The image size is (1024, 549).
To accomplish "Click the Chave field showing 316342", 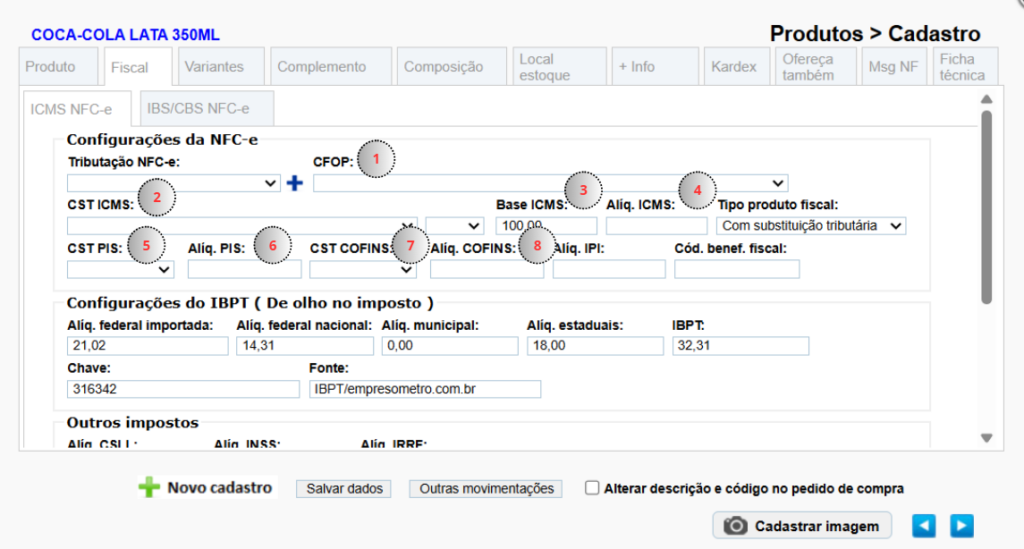I will [x=183, y=389].
